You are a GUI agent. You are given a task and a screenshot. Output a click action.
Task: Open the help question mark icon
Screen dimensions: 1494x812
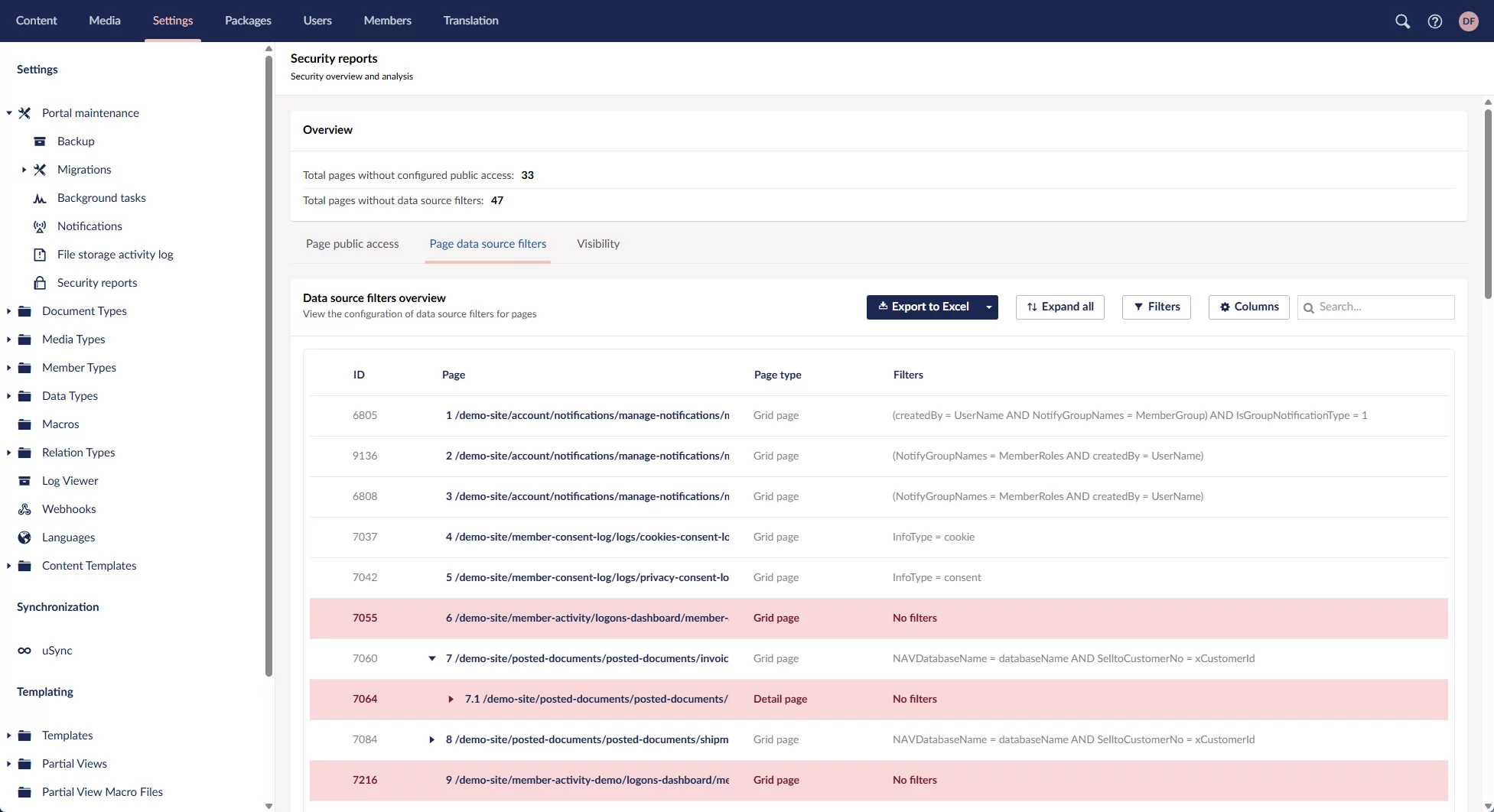pos(1435,21)
